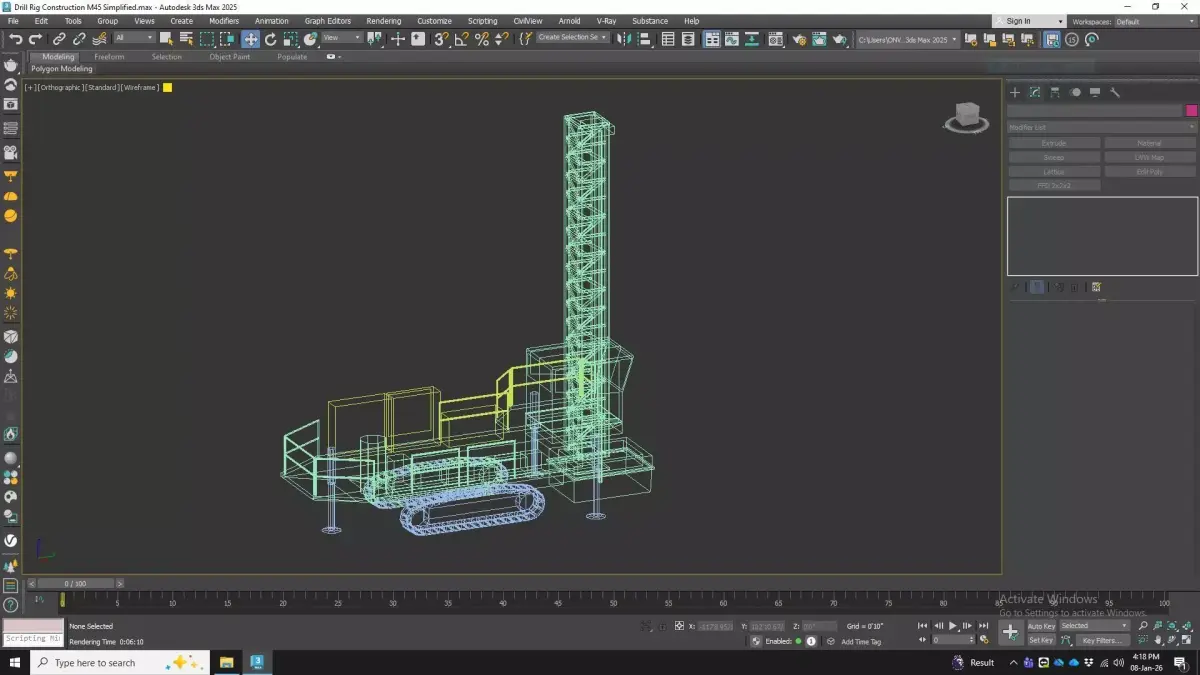Click the Select Object tool
The height and width of the screenshot is (675, 1200).
coord(166,39)
